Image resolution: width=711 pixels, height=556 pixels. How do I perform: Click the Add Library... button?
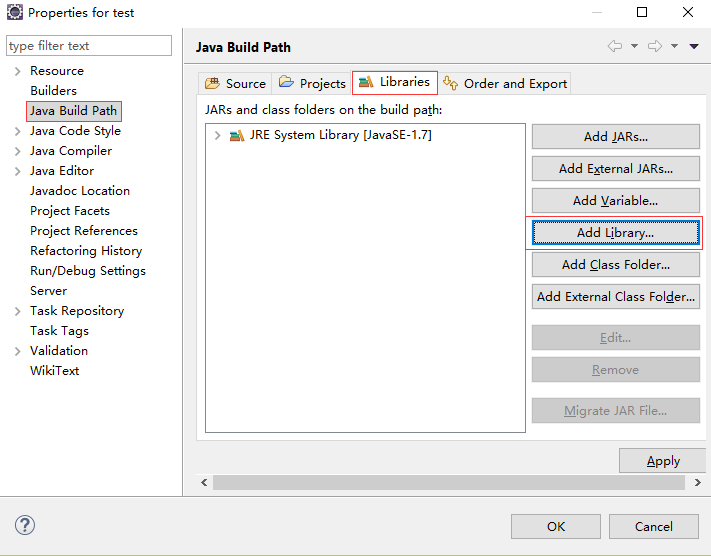[x=616, y=233]
